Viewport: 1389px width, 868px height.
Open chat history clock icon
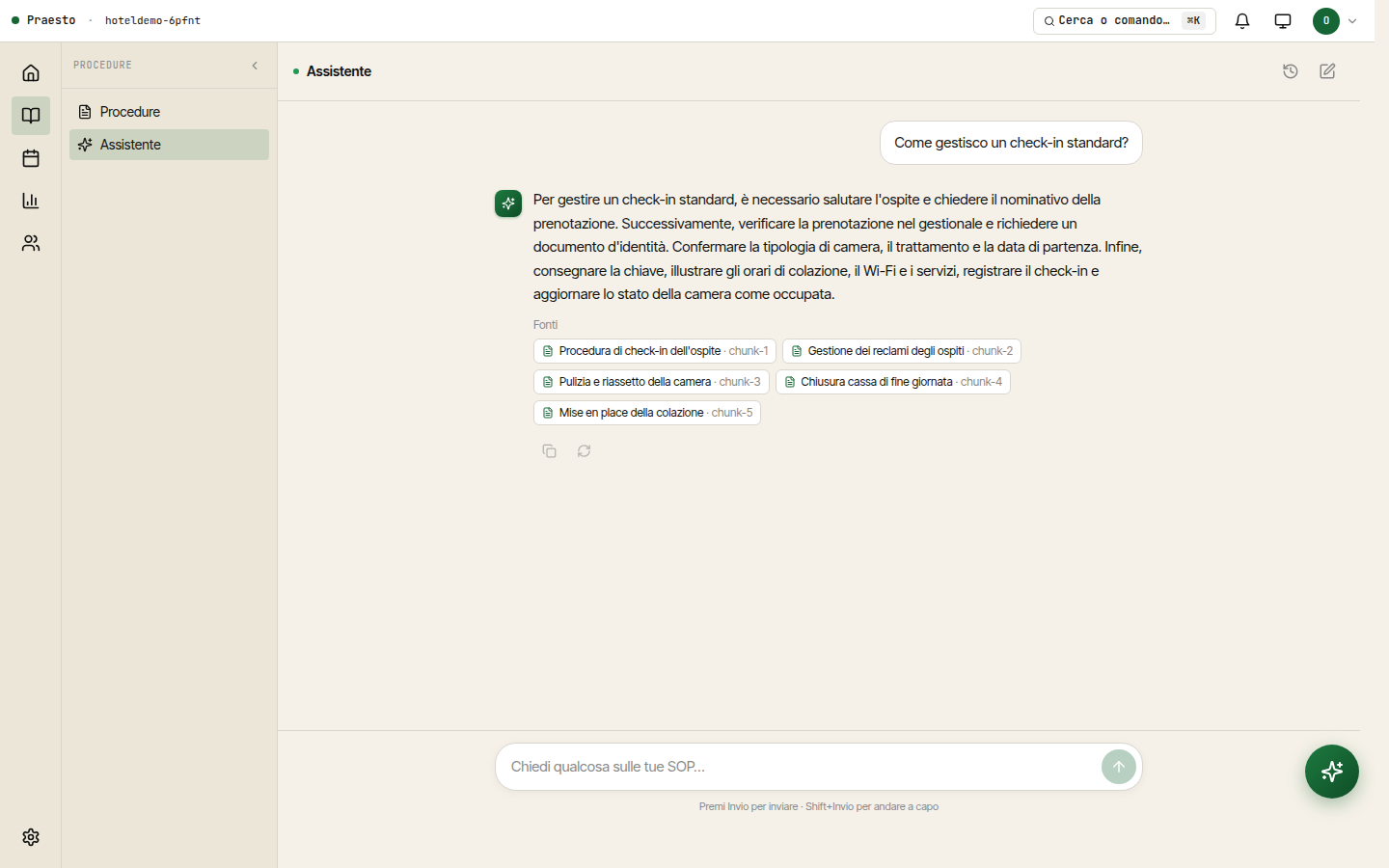[1291, 71]
